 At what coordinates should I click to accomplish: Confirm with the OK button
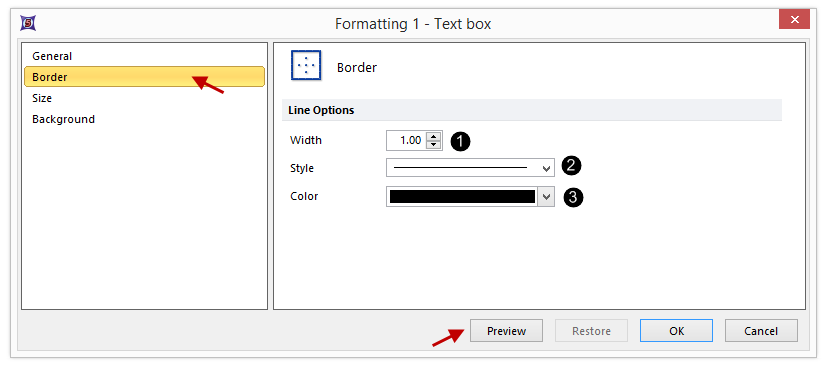[677, 331]
